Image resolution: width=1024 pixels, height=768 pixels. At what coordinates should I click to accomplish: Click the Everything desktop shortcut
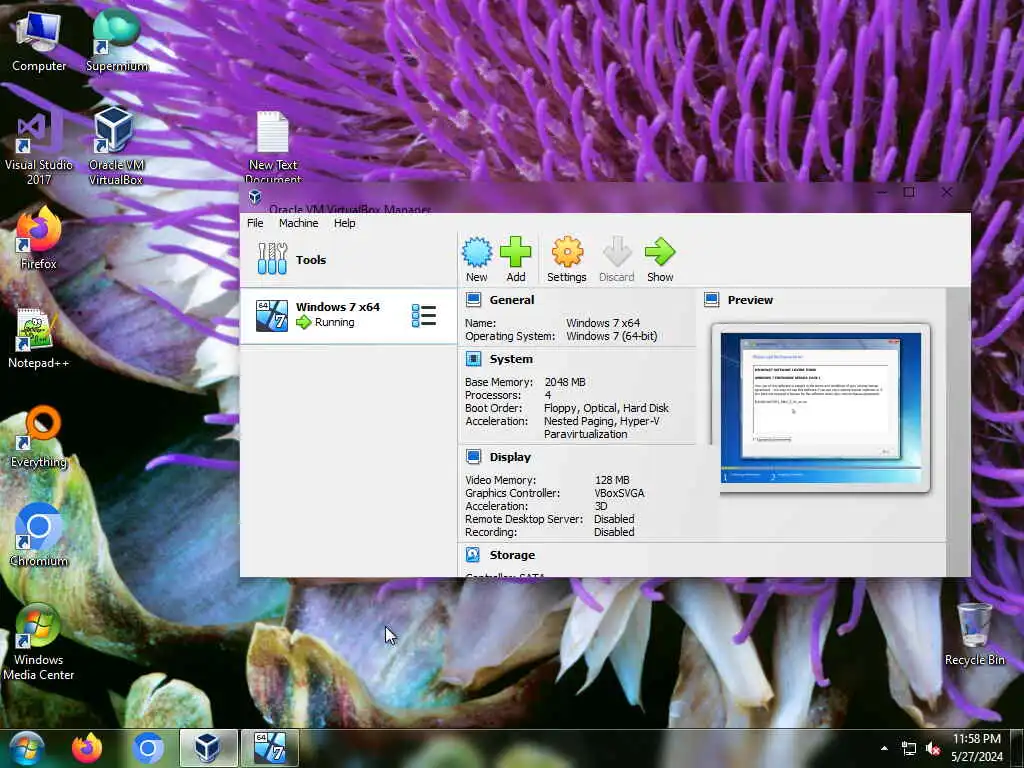[x=39, y=436]
